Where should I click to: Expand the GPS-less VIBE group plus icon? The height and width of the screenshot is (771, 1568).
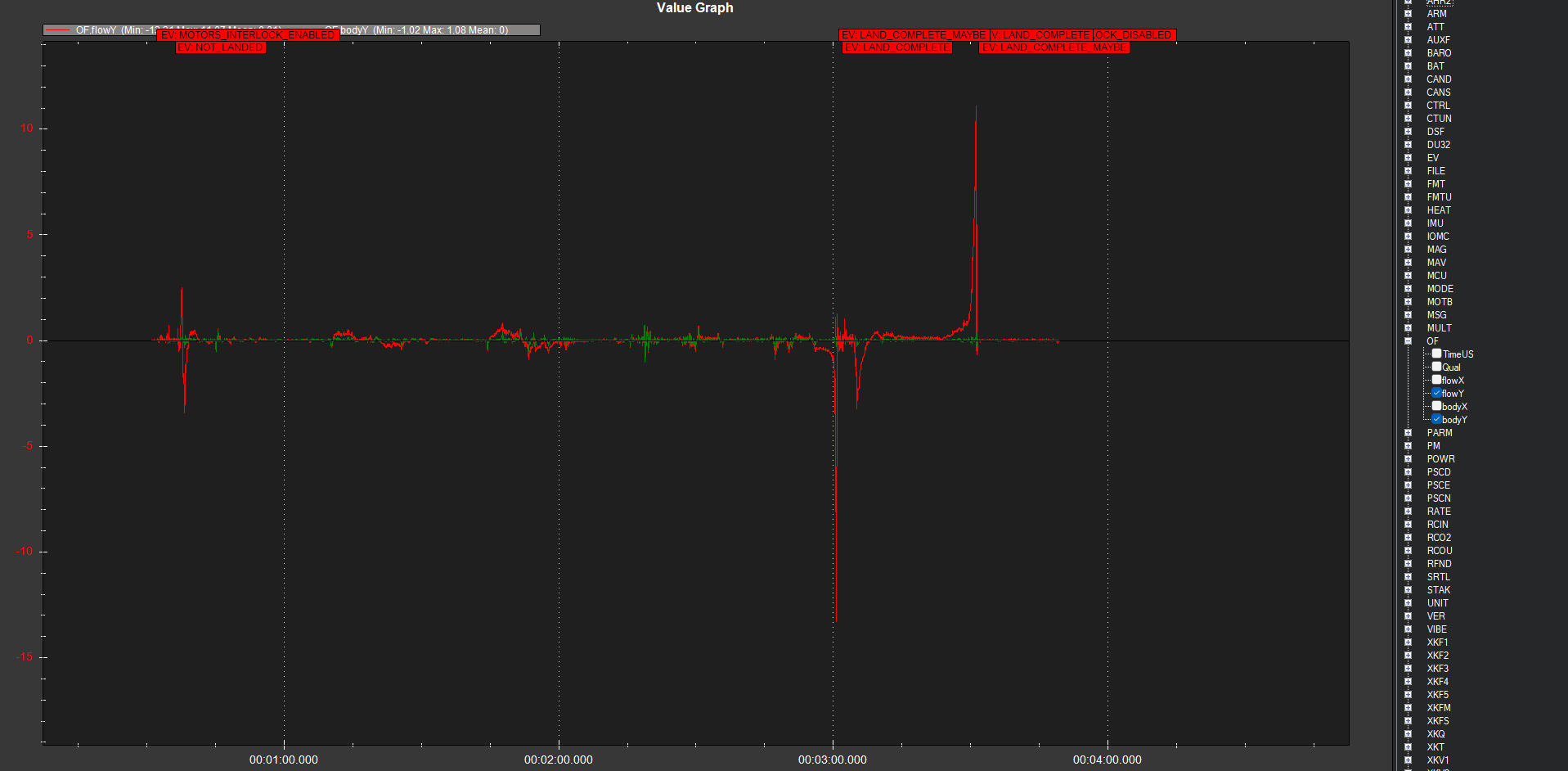[1408, 629]
